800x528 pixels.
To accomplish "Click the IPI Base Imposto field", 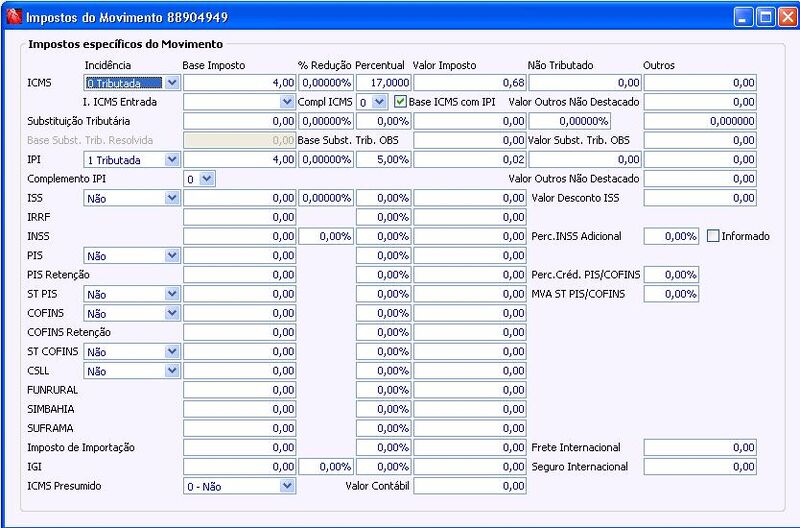I will [240, 160].
